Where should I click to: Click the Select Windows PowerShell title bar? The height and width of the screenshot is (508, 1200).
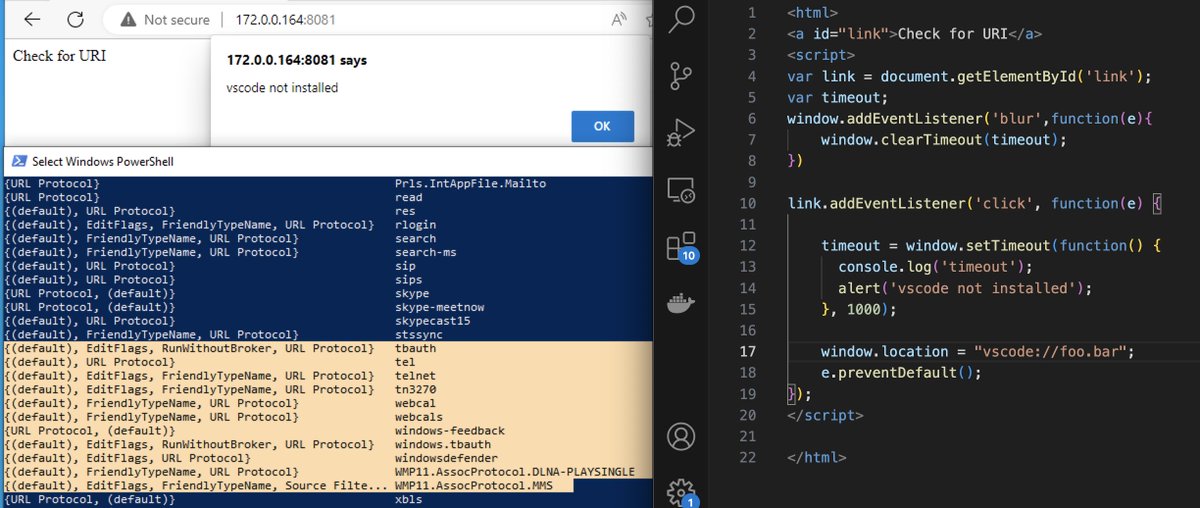tap(326, 161)
